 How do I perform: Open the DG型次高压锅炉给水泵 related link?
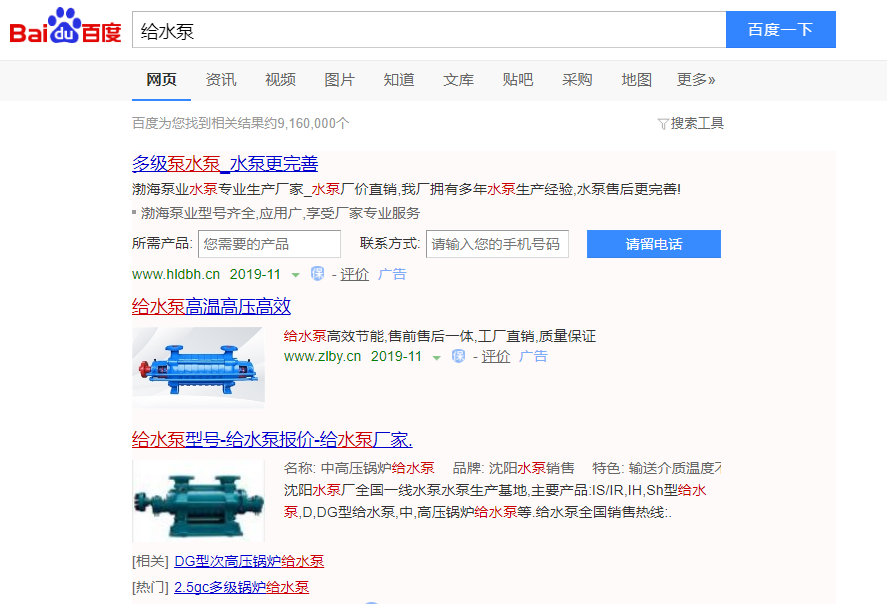(249, 561)
